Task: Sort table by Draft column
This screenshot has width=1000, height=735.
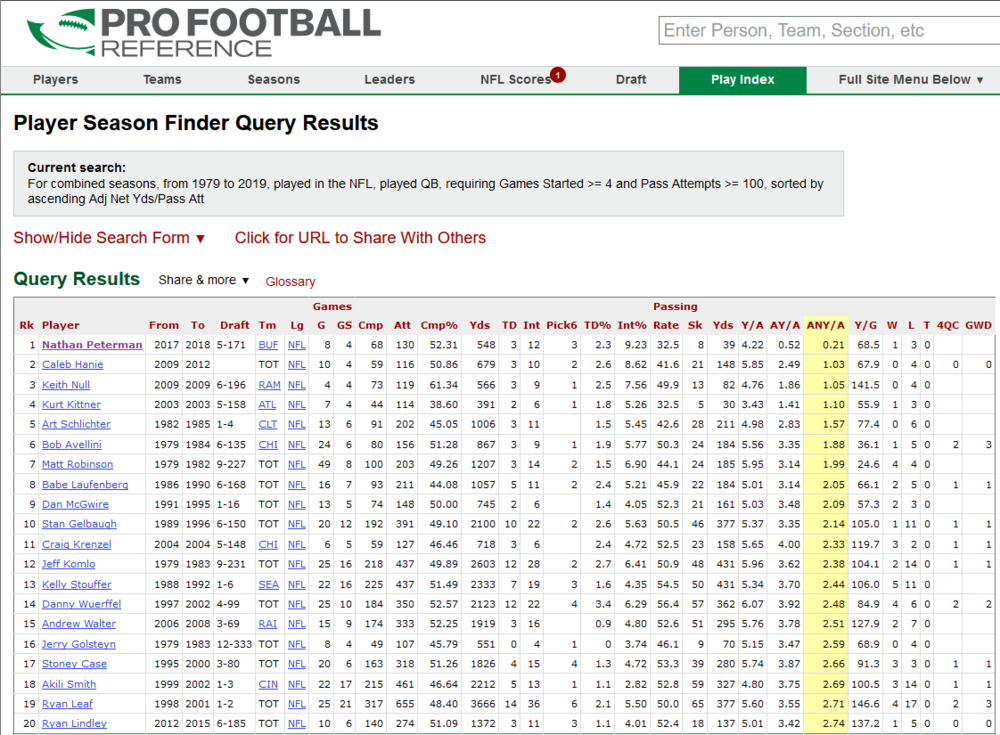Action: 235,325
